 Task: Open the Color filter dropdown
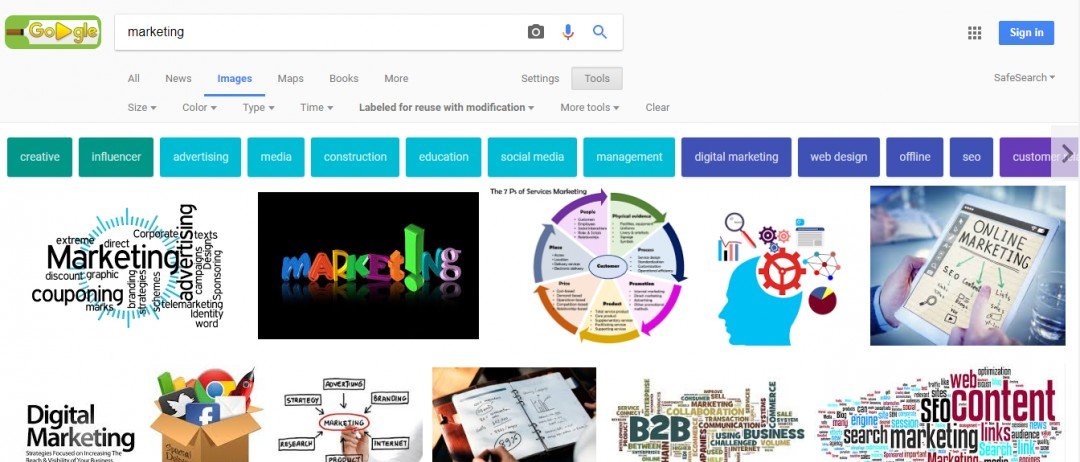tap(199, 107)
